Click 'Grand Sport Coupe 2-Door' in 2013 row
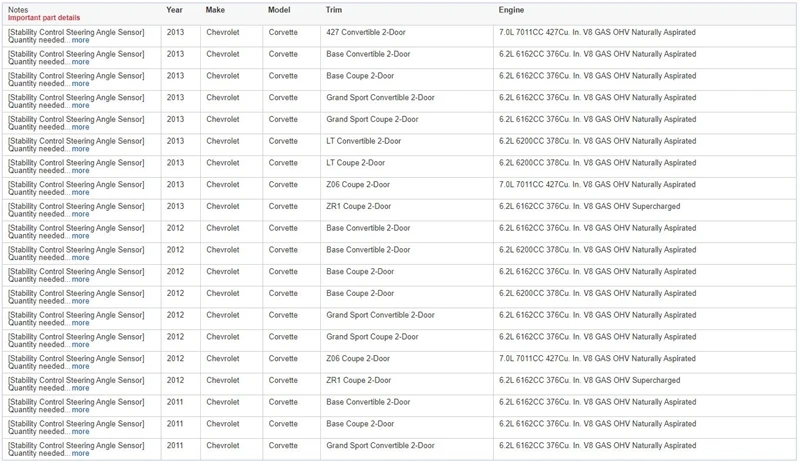800x462 pixels. click(372, 119)
